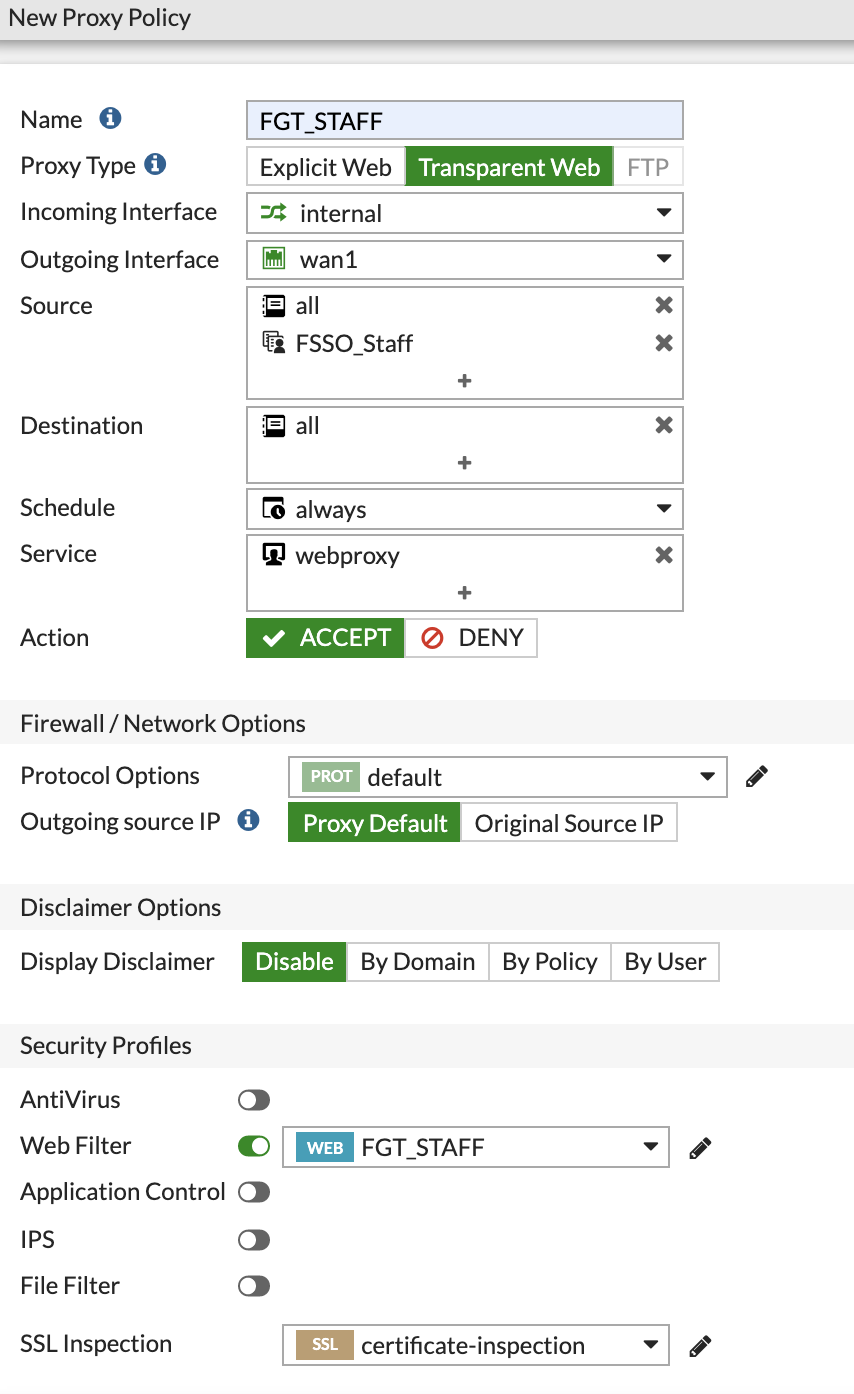Remove the webproxy service entry

pyautogui.click(x=664, y=555)
